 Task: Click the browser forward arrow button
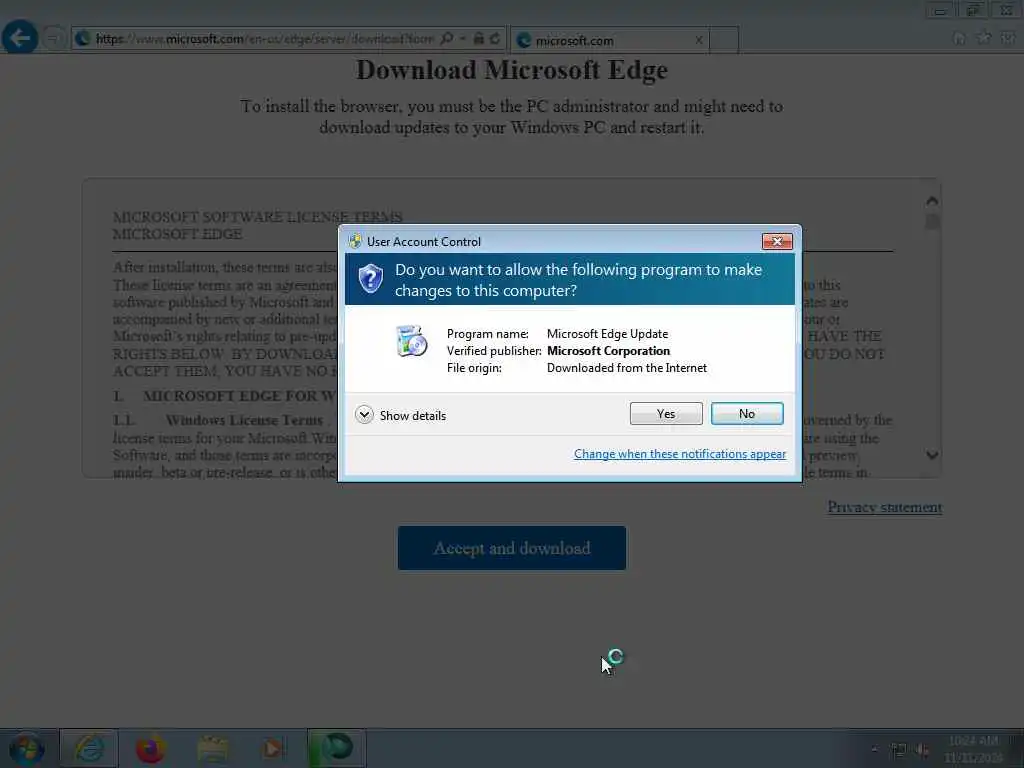(x=54, y=39)
